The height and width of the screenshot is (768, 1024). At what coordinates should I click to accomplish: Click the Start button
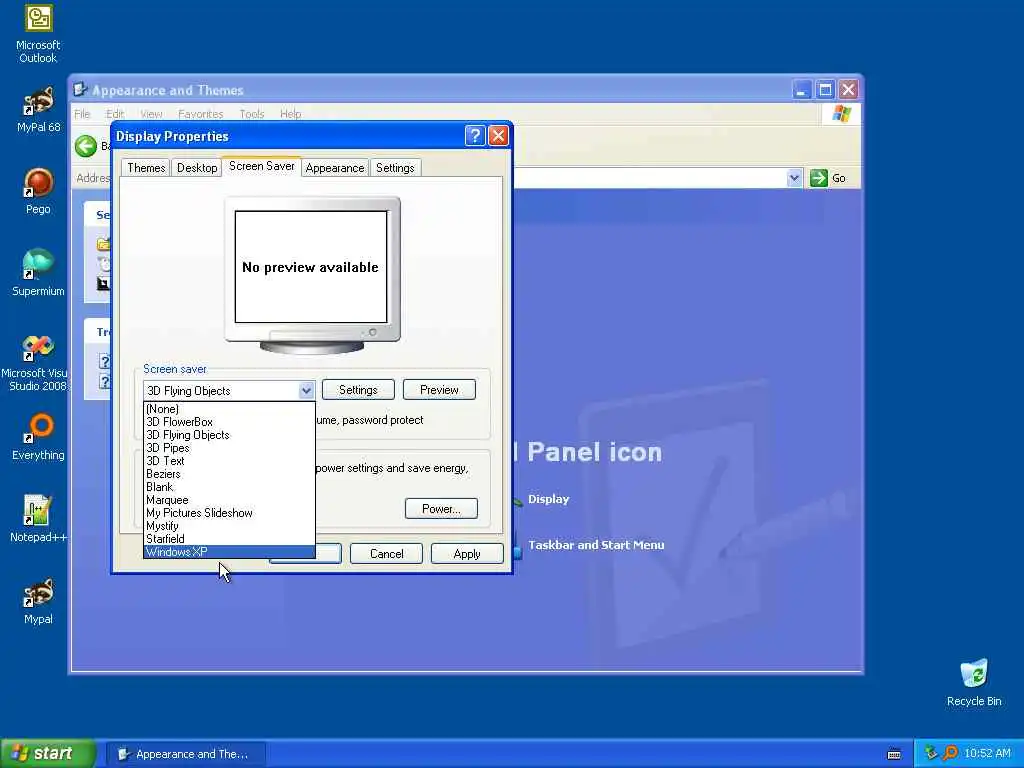click(x=48, y=753)
